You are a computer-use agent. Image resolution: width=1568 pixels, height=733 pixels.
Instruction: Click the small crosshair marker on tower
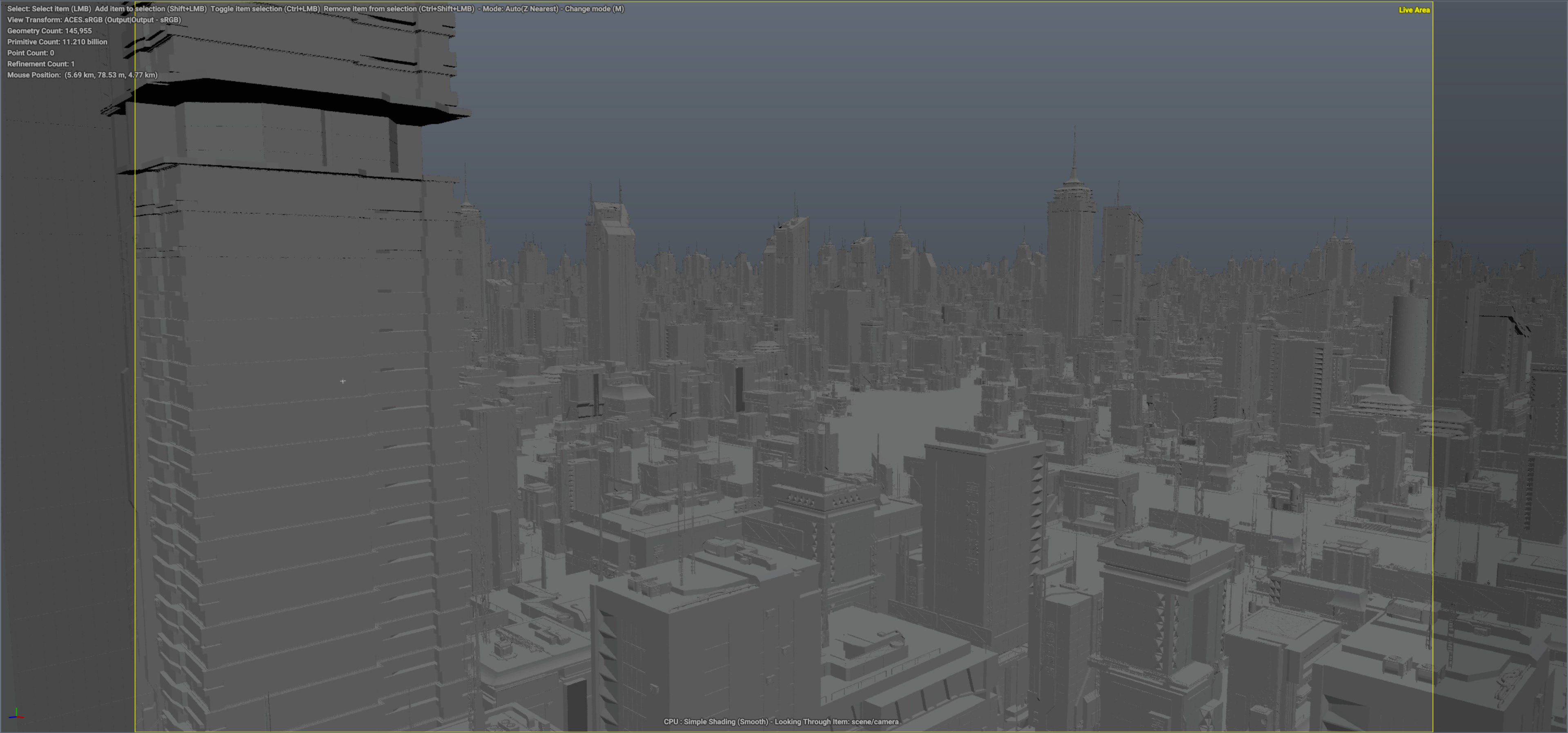343,381
